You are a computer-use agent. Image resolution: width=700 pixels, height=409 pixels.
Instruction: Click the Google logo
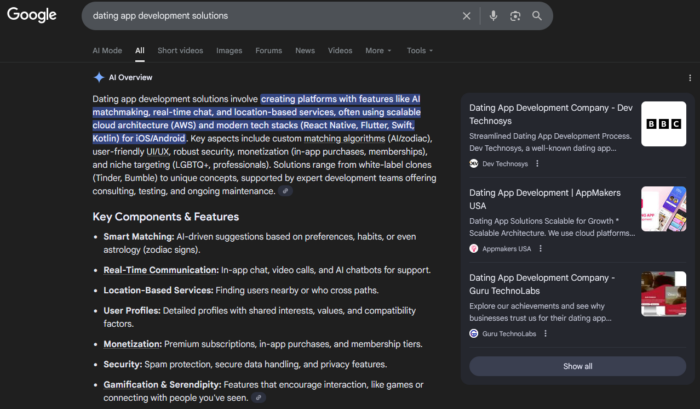32,15
